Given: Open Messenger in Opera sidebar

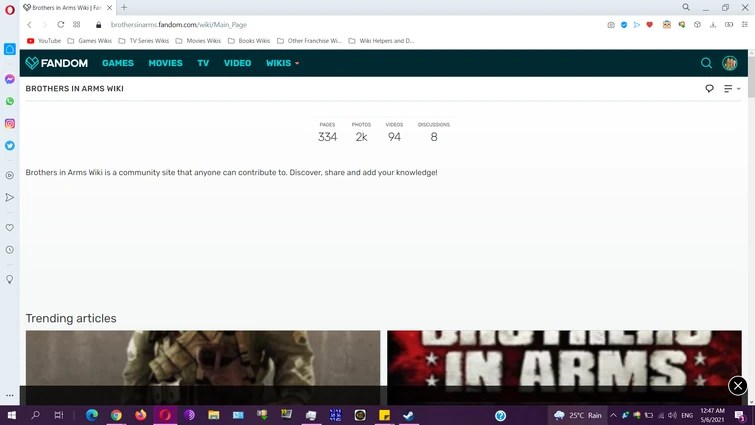Looking at the screenshot, I should (x=10, y=79).
